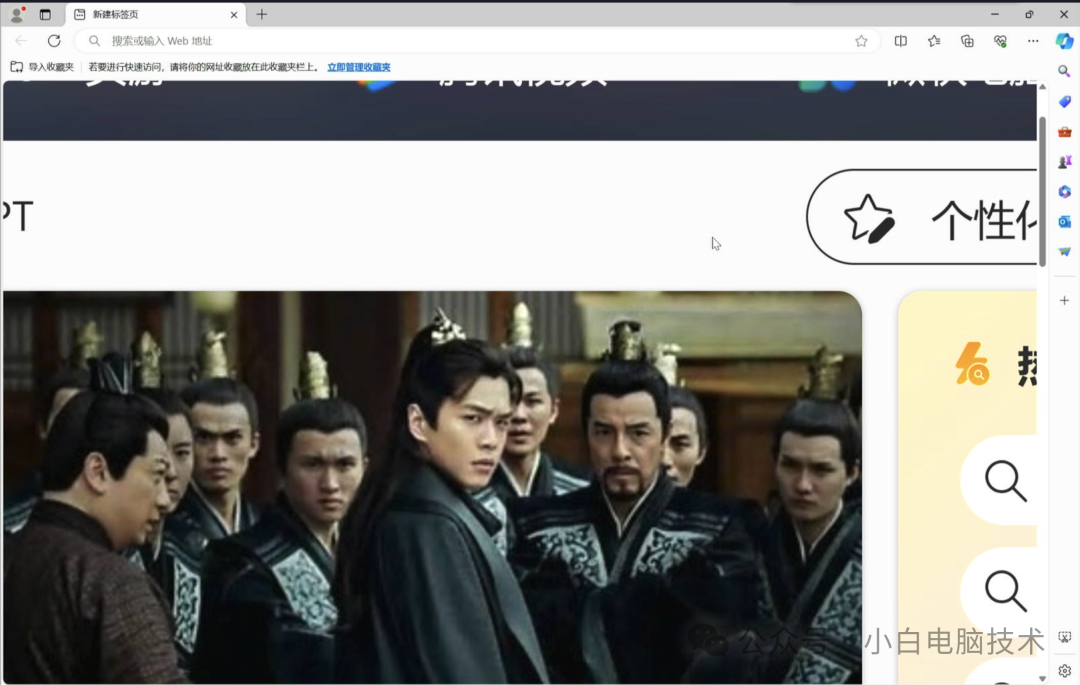Click sidebar icon above the settings gear
Viewport: 1080px width, 685px height.
[1064, 637]
